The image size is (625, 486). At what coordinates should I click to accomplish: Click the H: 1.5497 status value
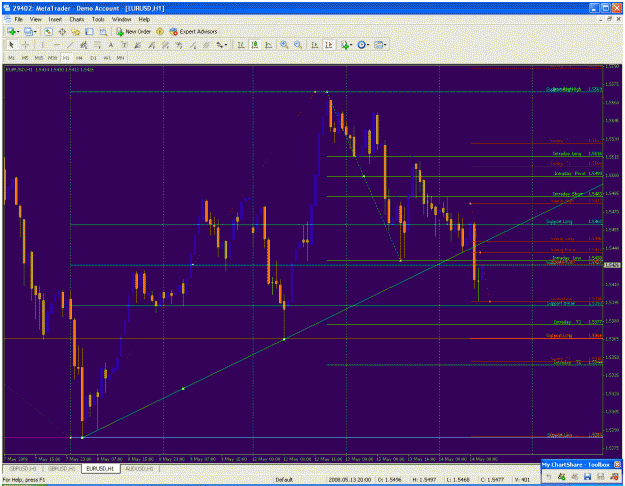point(423,480)
